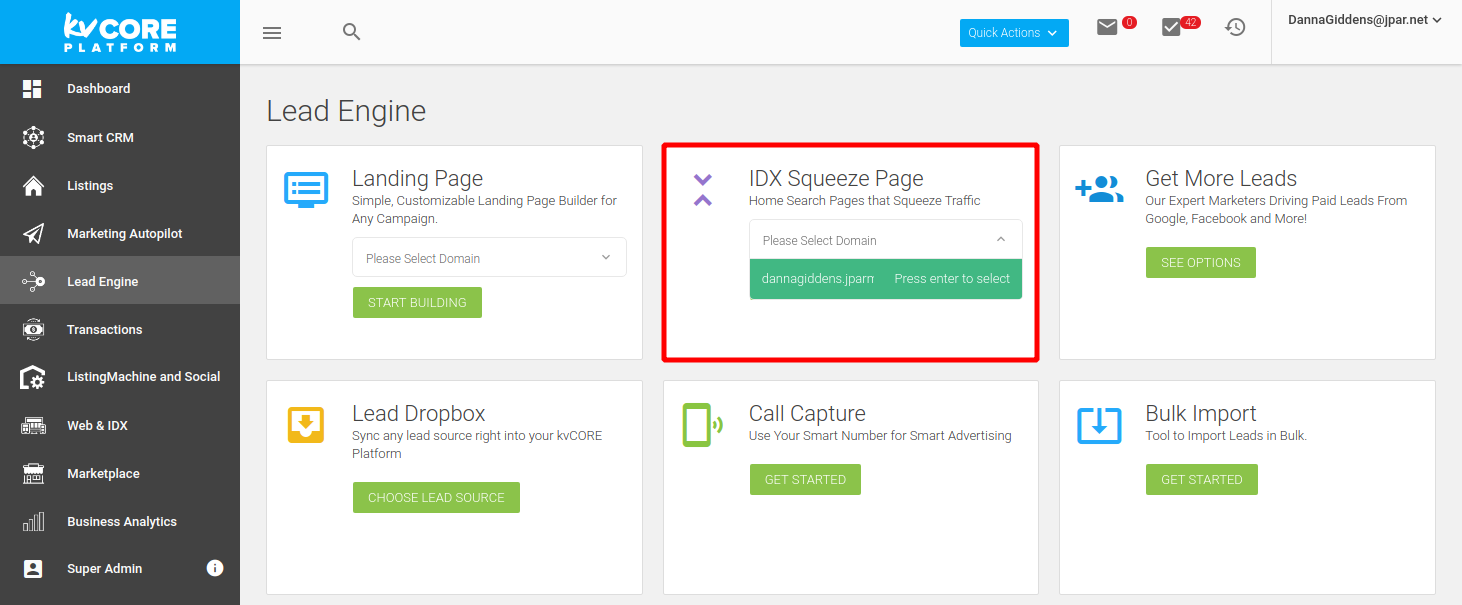Click the Call Capture phone icon

click(x=702, y=424)
